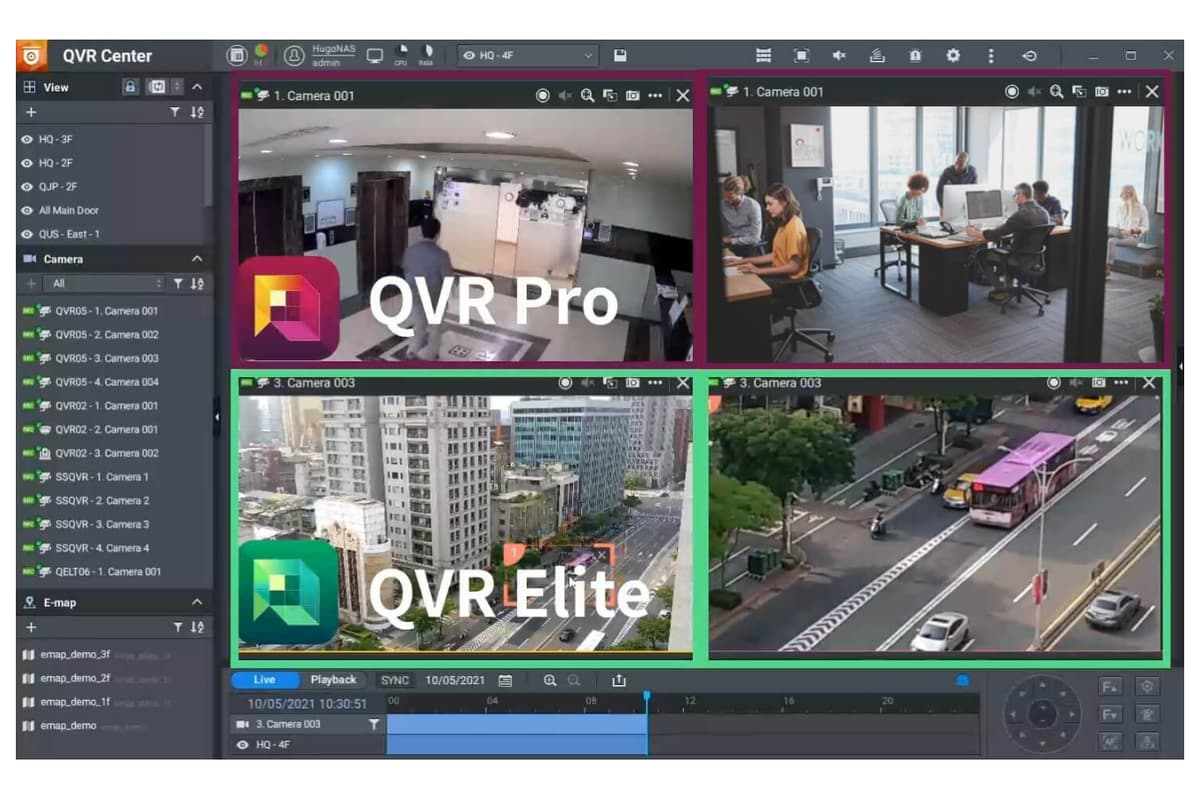Open more options on top-right Camera 001
Screen dimensions: 1200x800
point(1125,92)
